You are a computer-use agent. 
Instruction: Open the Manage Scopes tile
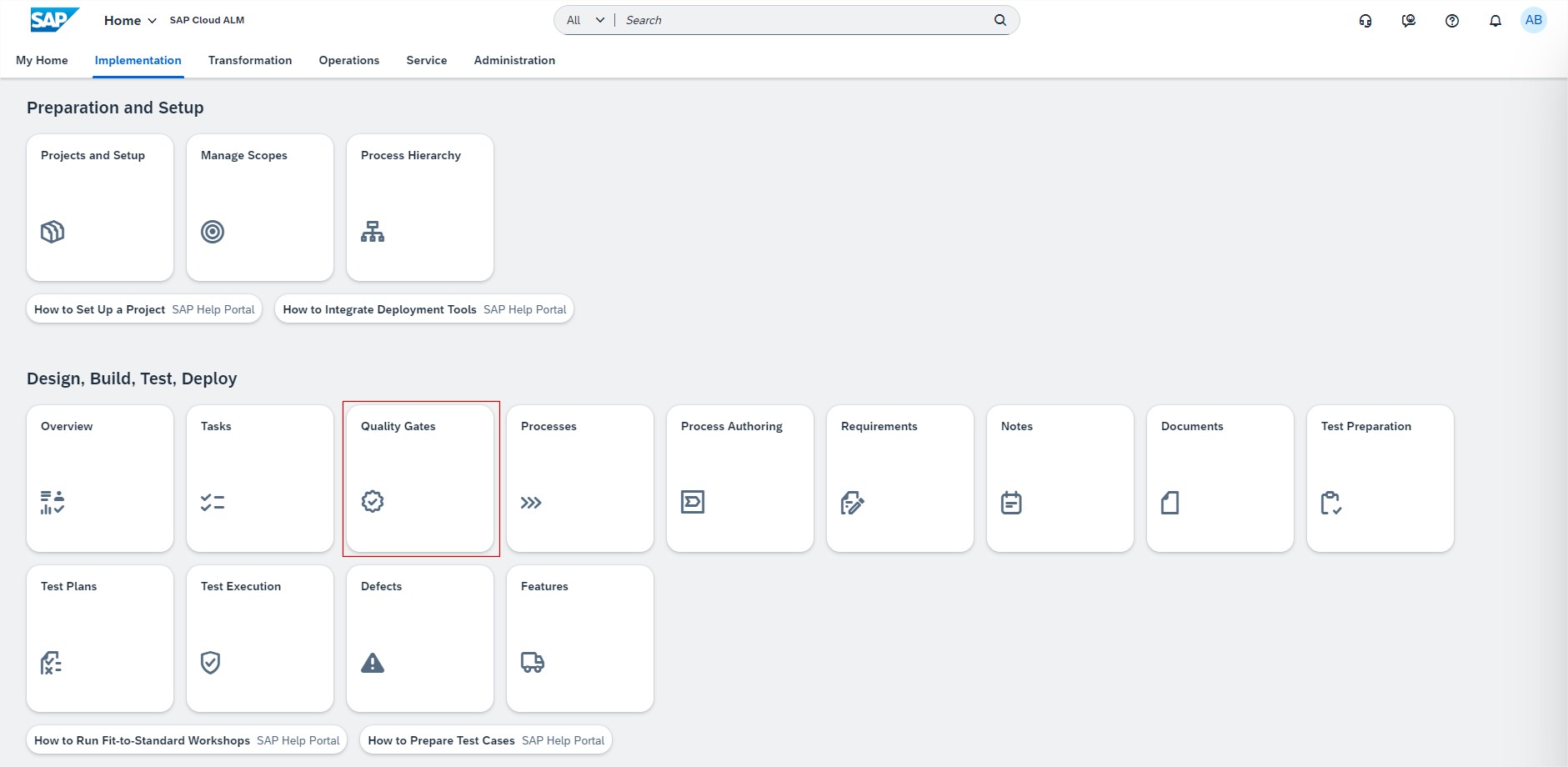259,207
